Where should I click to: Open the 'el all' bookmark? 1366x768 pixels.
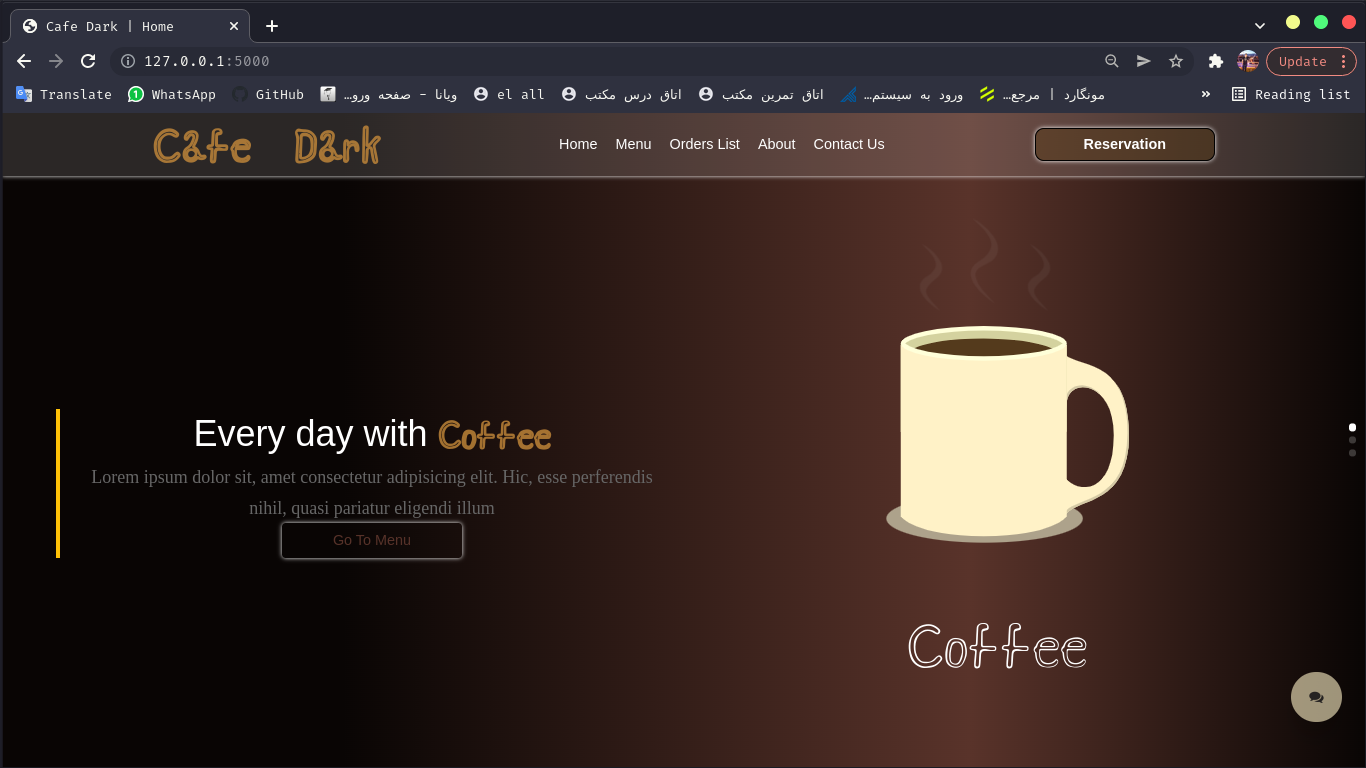click(x=509, y=94)
